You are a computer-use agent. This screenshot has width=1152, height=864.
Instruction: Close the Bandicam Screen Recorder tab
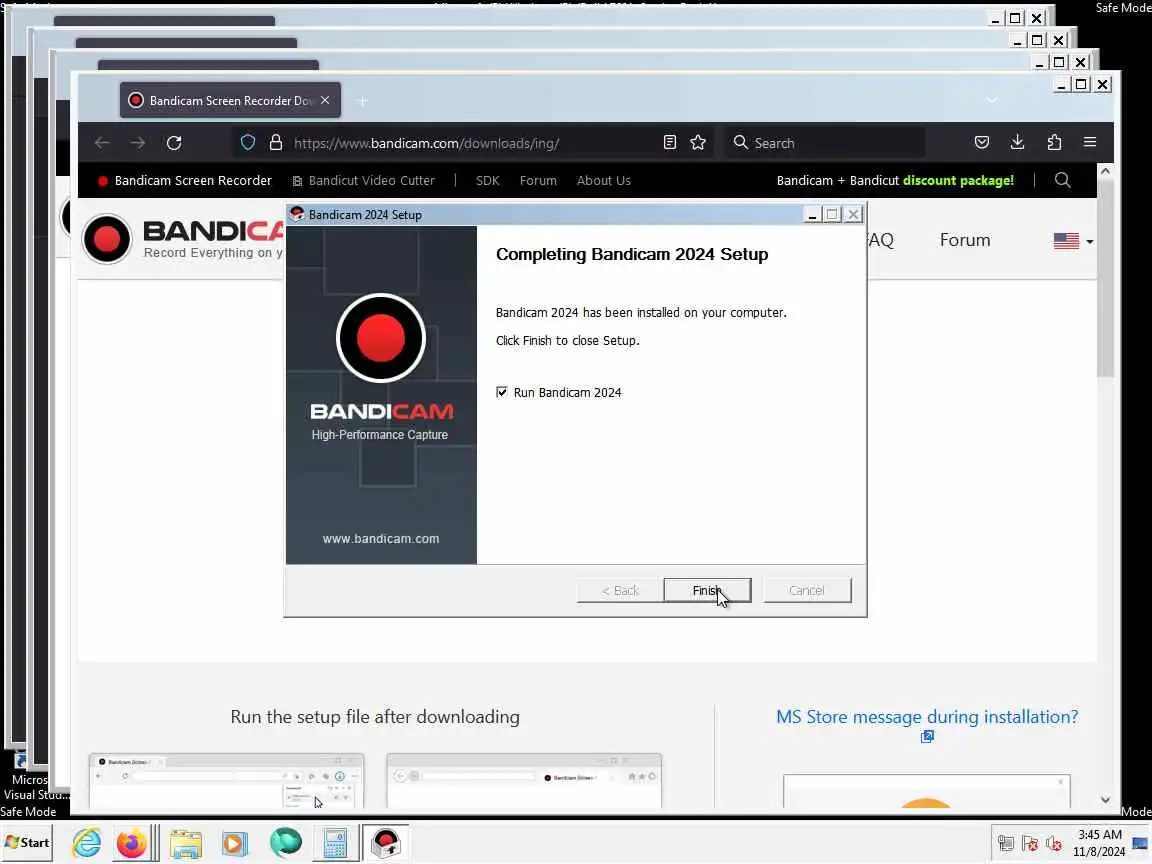click(x=325, y=100)
